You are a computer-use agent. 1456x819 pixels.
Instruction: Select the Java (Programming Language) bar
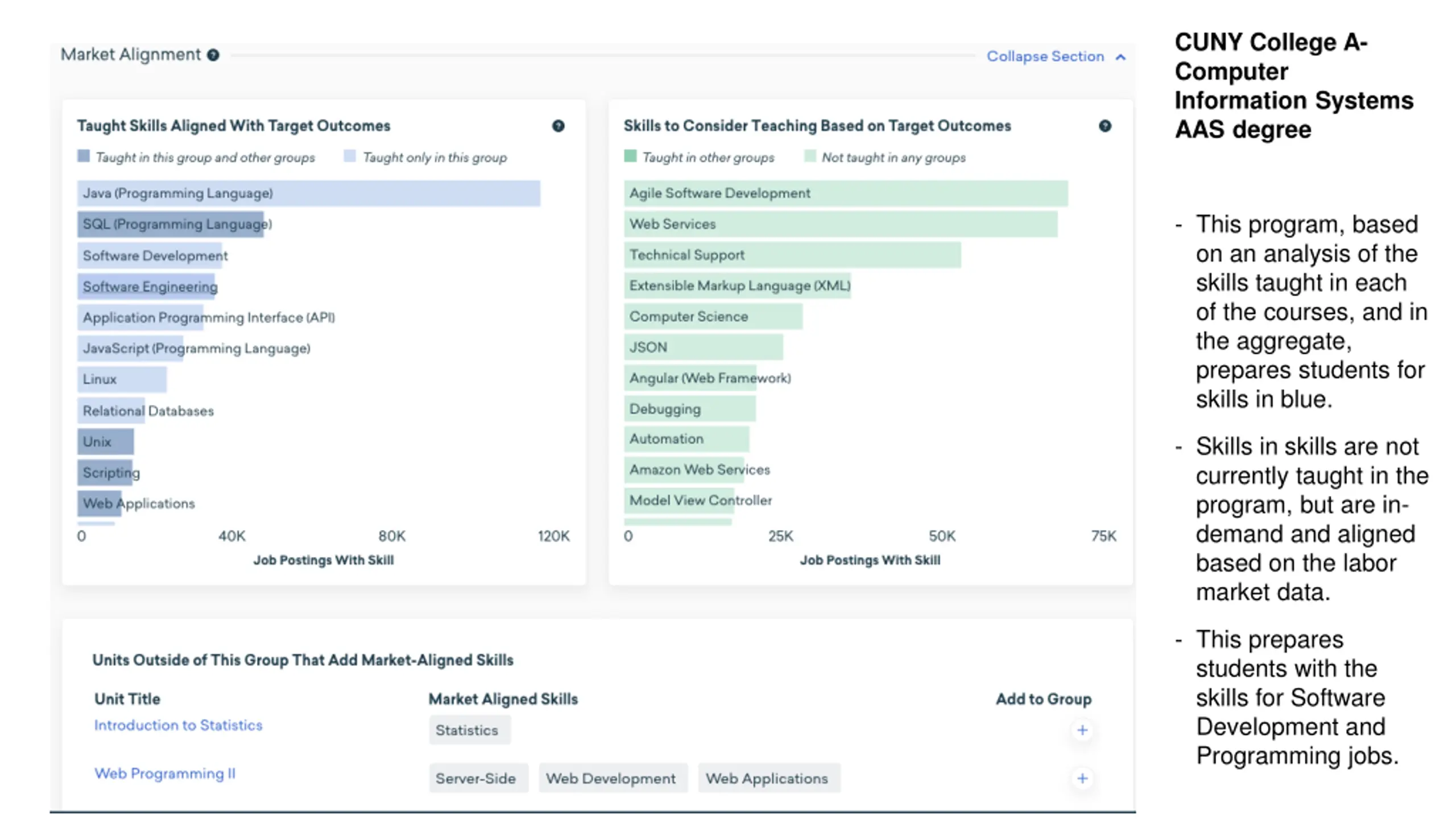click(308, 193)
